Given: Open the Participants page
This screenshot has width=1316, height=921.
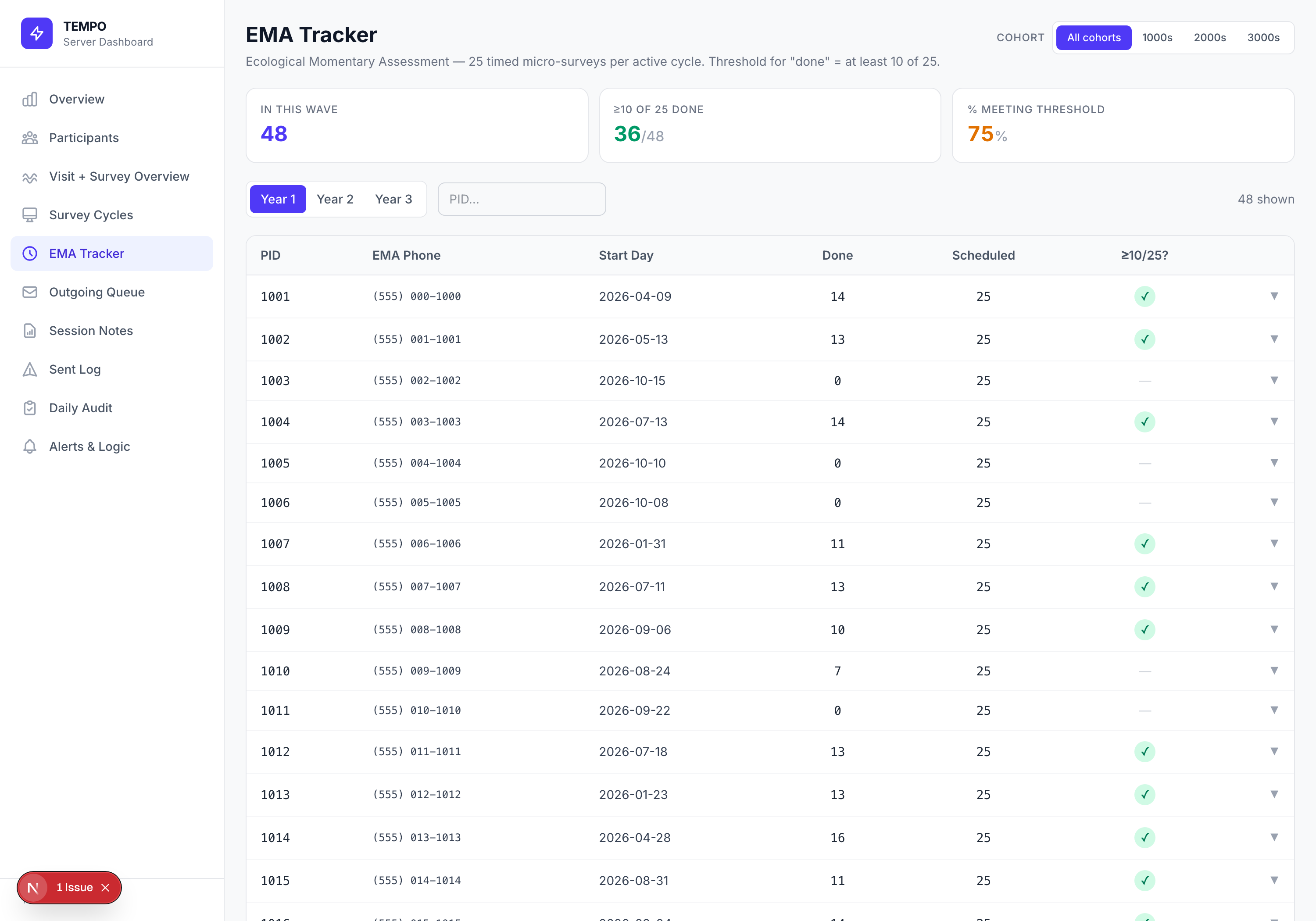Looking at the screenshot, I should coord(112,138).
